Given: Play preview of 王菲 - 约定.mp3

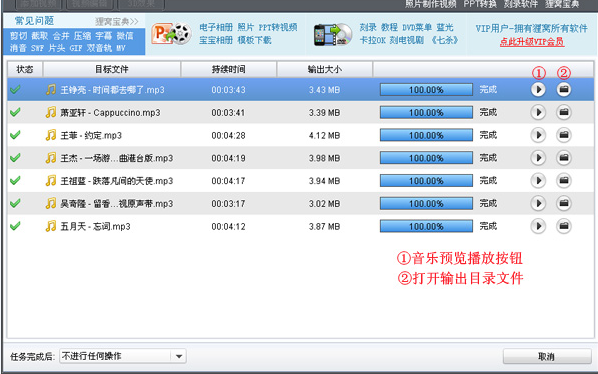Looking at the screenshot, I should [x=538, y=135].
